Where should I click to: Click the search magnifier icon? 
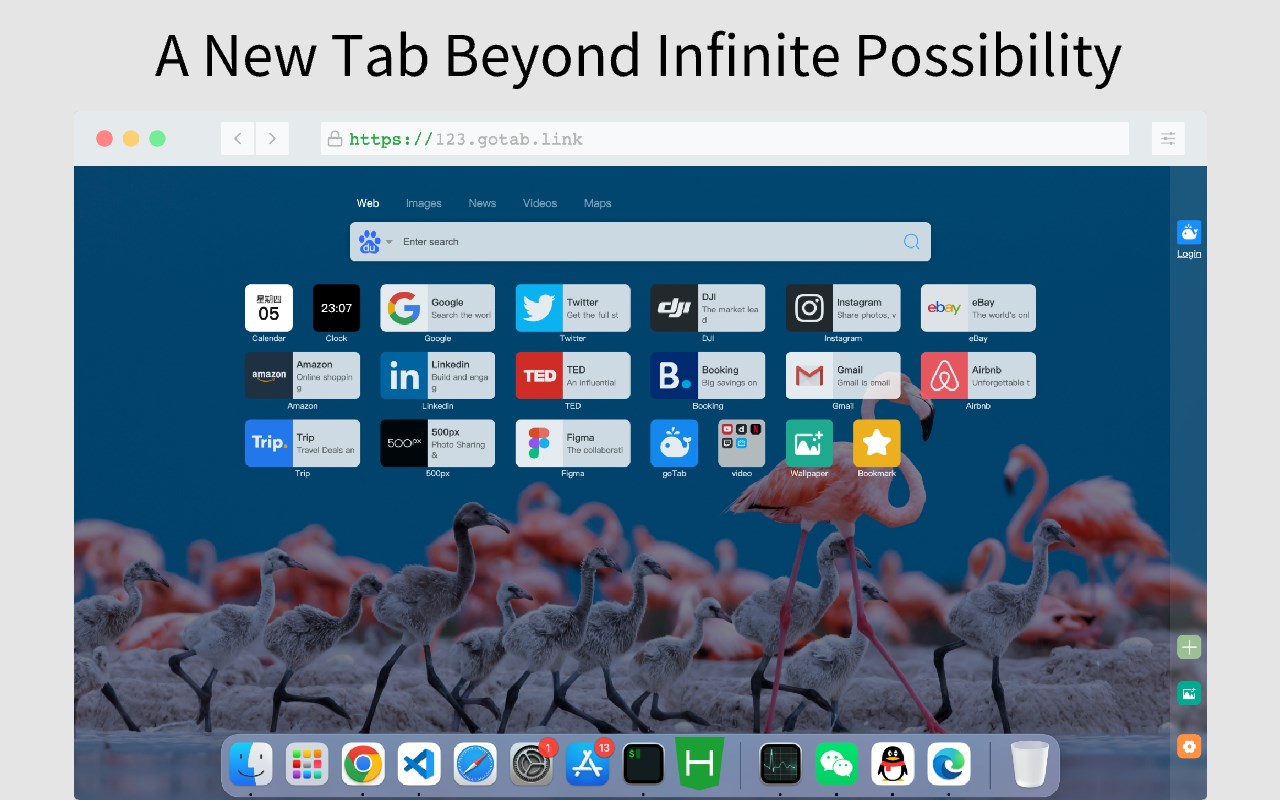point(911,241)
